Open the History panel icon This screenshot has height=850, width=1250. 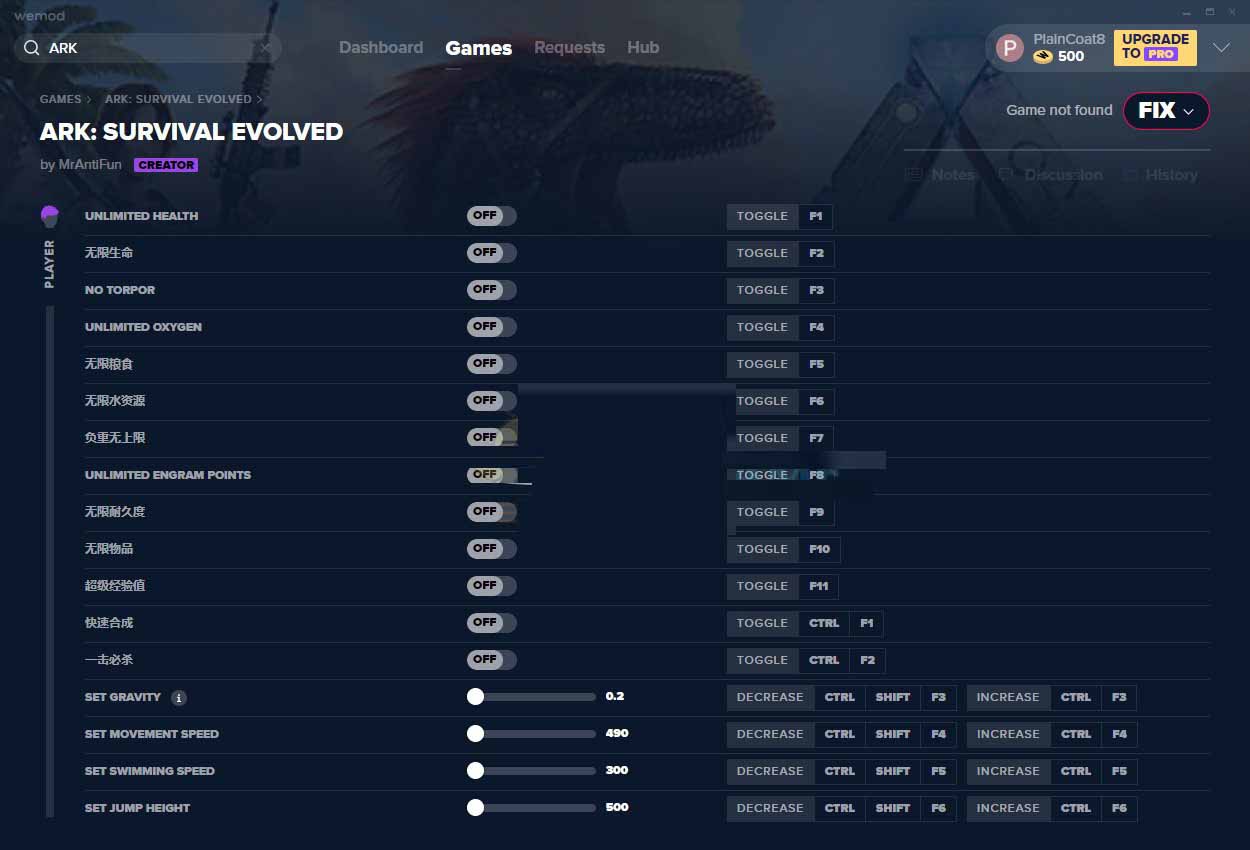1130,174
